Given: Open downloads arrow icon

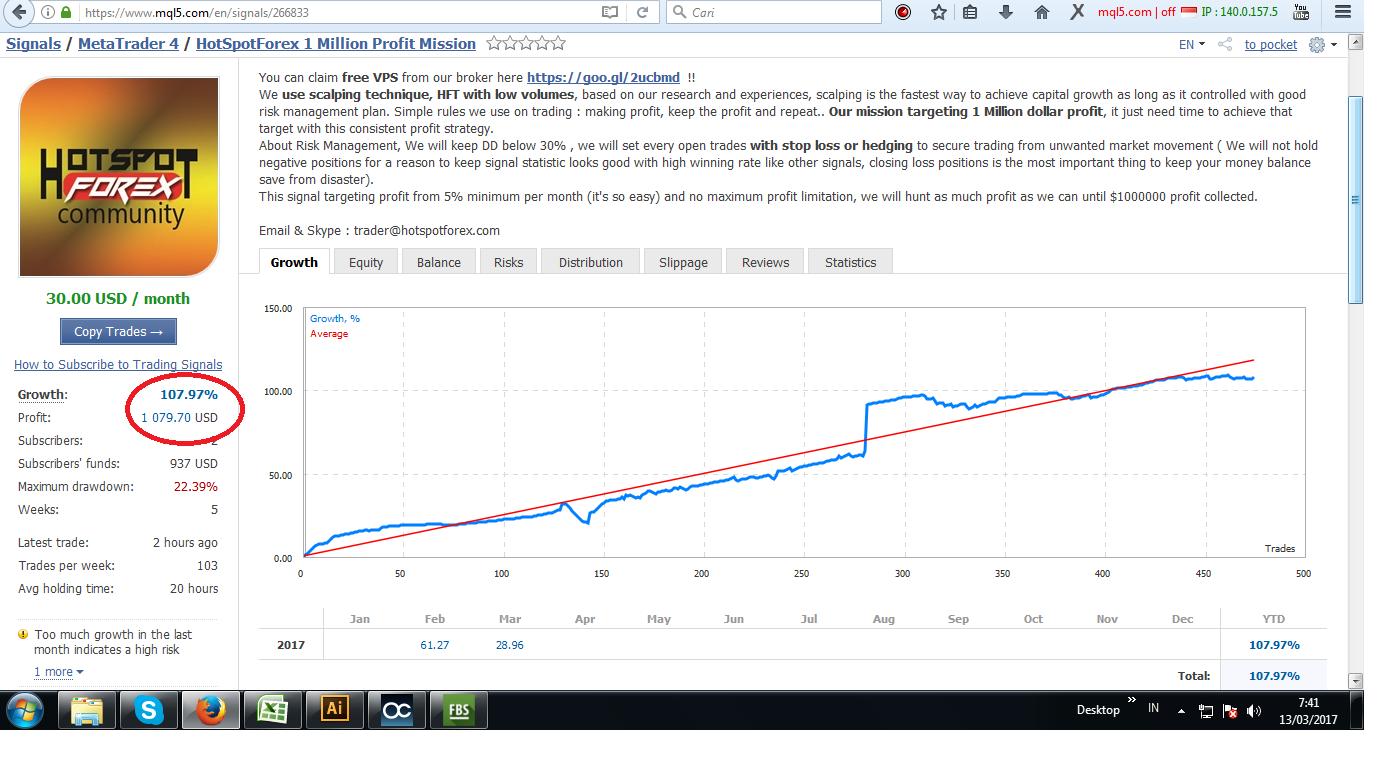Looking at the screenshot, I should pos(1006,13).
